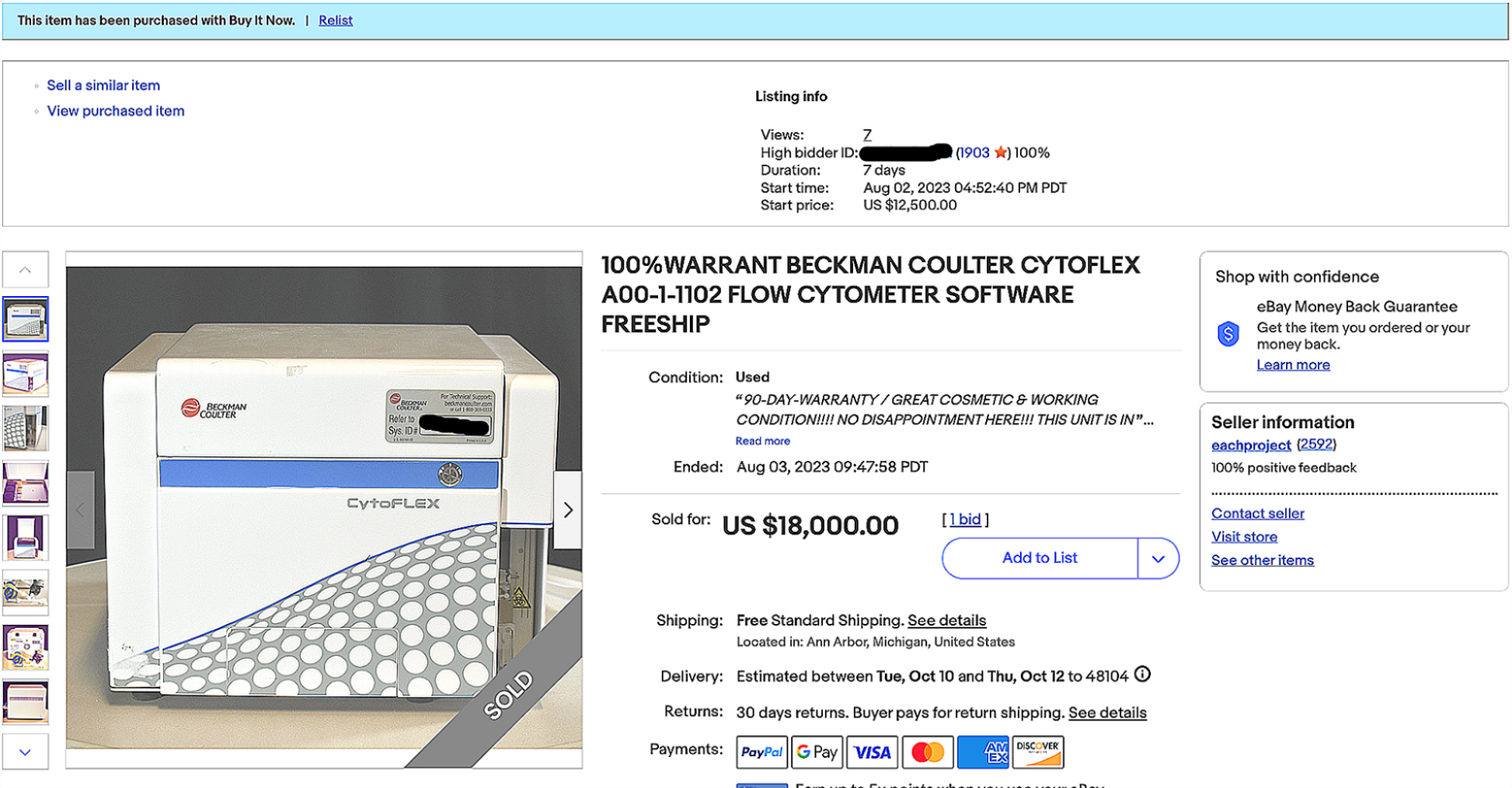Click the Money Back Guarantee shield icon
Viewport: 1512px width, 788px height.
1228,334
